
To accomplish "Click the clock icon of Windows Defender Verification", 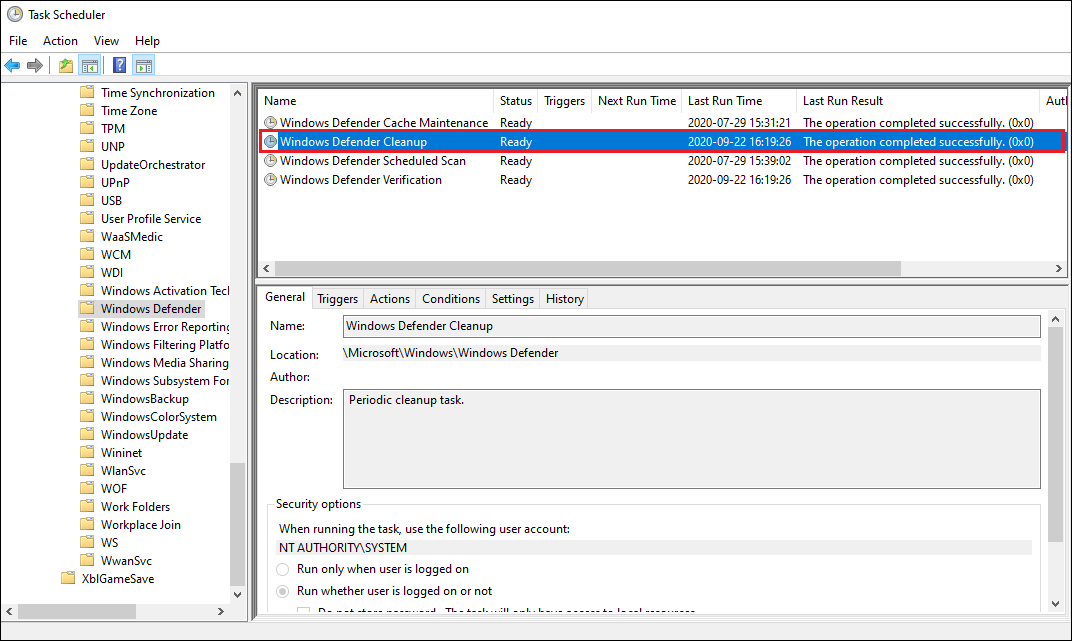I will tap(271, 180).
